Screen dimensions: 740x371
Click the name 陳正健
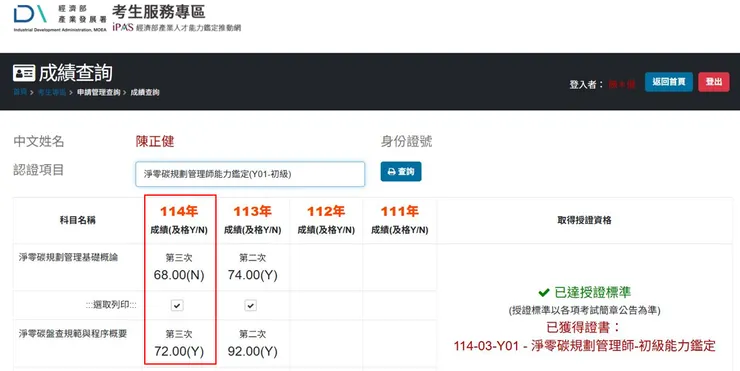point(155,141)
